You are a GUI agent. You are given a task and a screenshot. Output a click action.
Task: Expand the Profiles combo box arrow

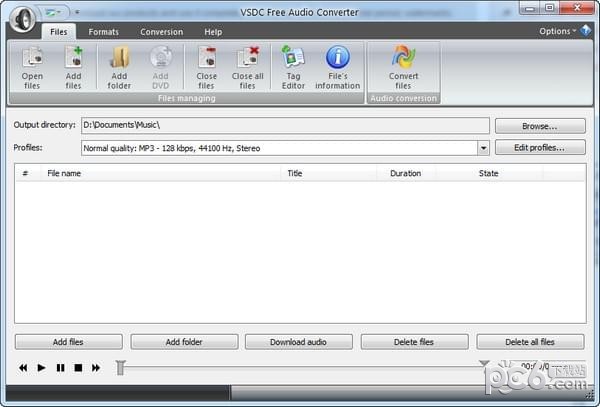(483, 148)
